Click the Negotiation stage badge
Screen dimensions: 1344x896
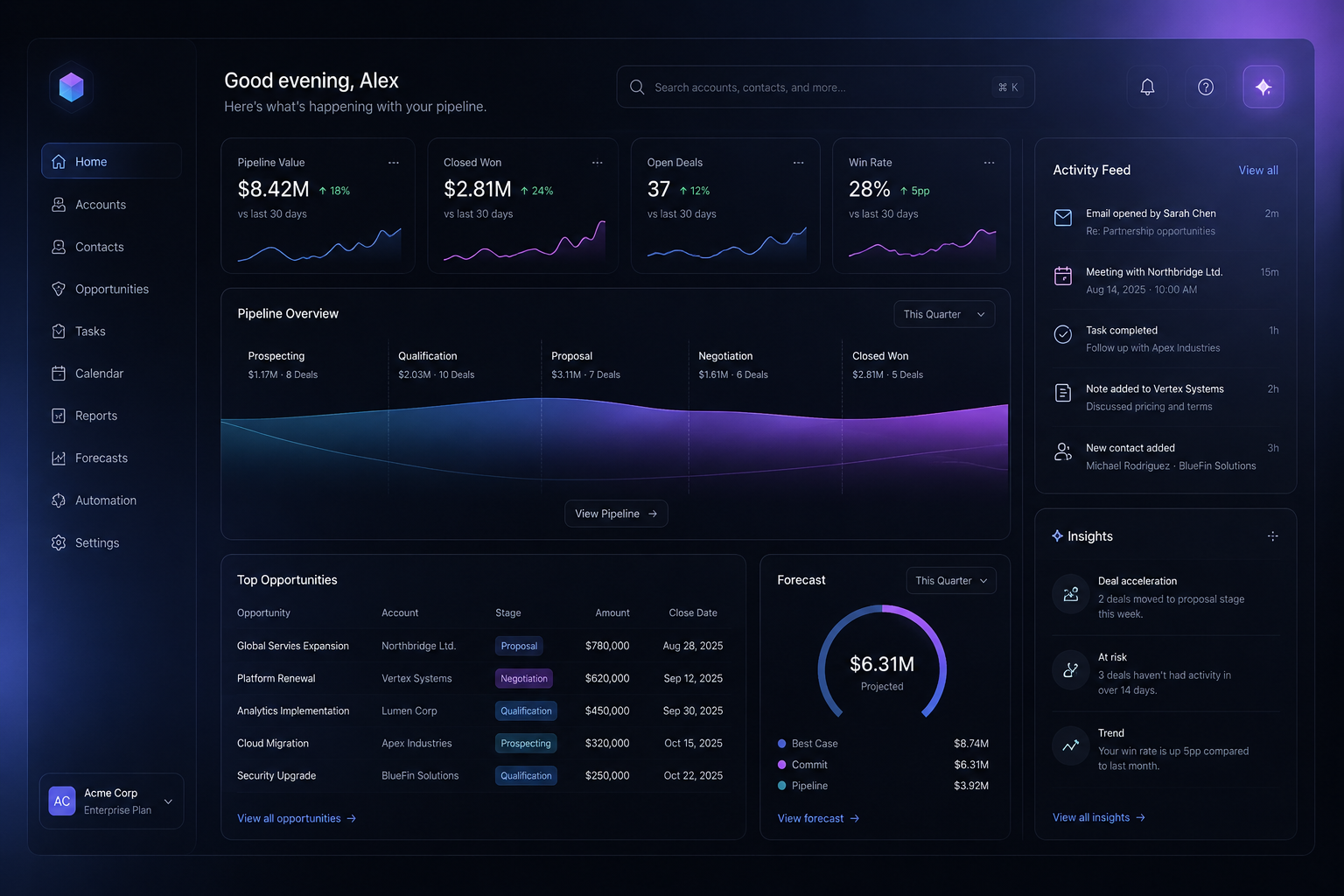tap(524, 678)
